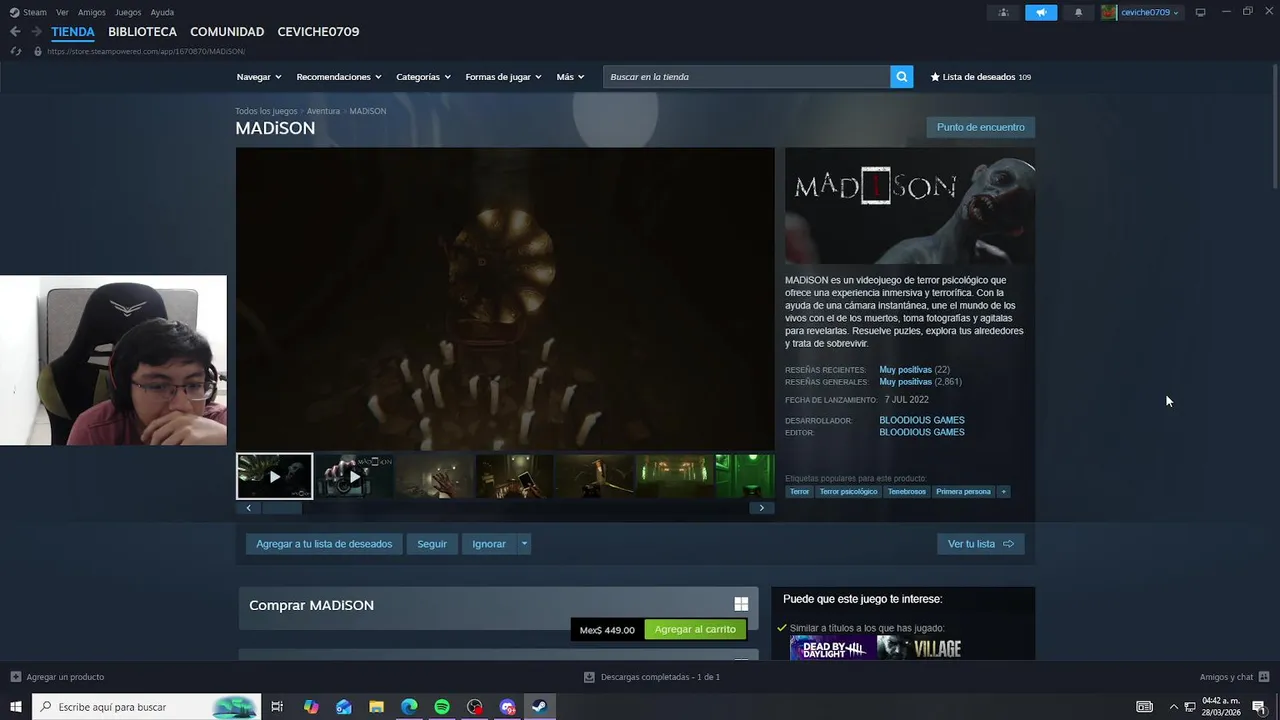Open the Juegos menu
Image resolution: width=1280 pixels, height=720 pixels.
[x=128, y=12]
